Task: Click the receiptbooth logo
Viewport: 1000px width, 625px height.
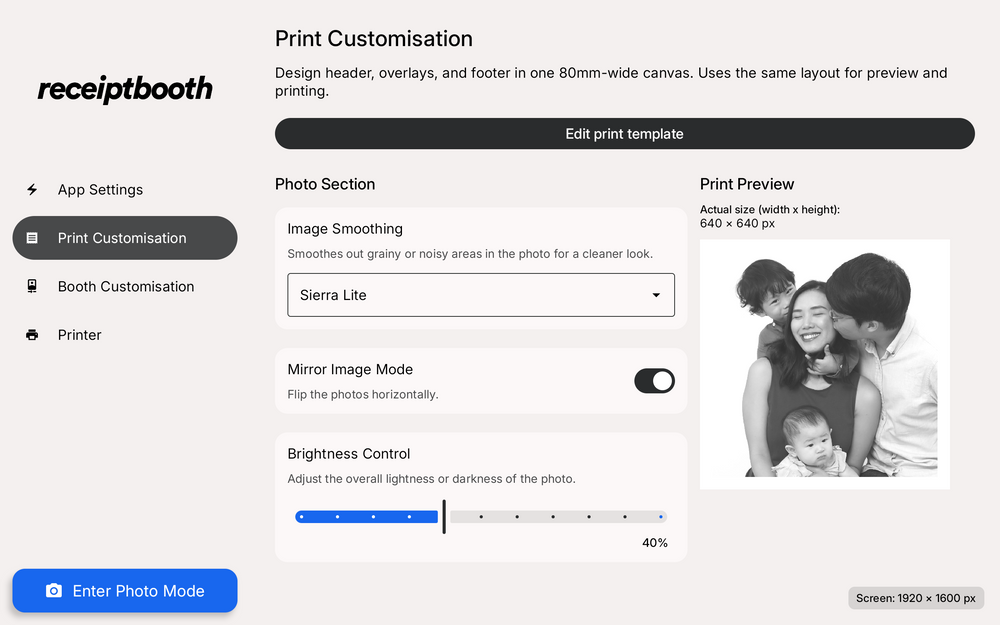Action: tap(125, 89)
